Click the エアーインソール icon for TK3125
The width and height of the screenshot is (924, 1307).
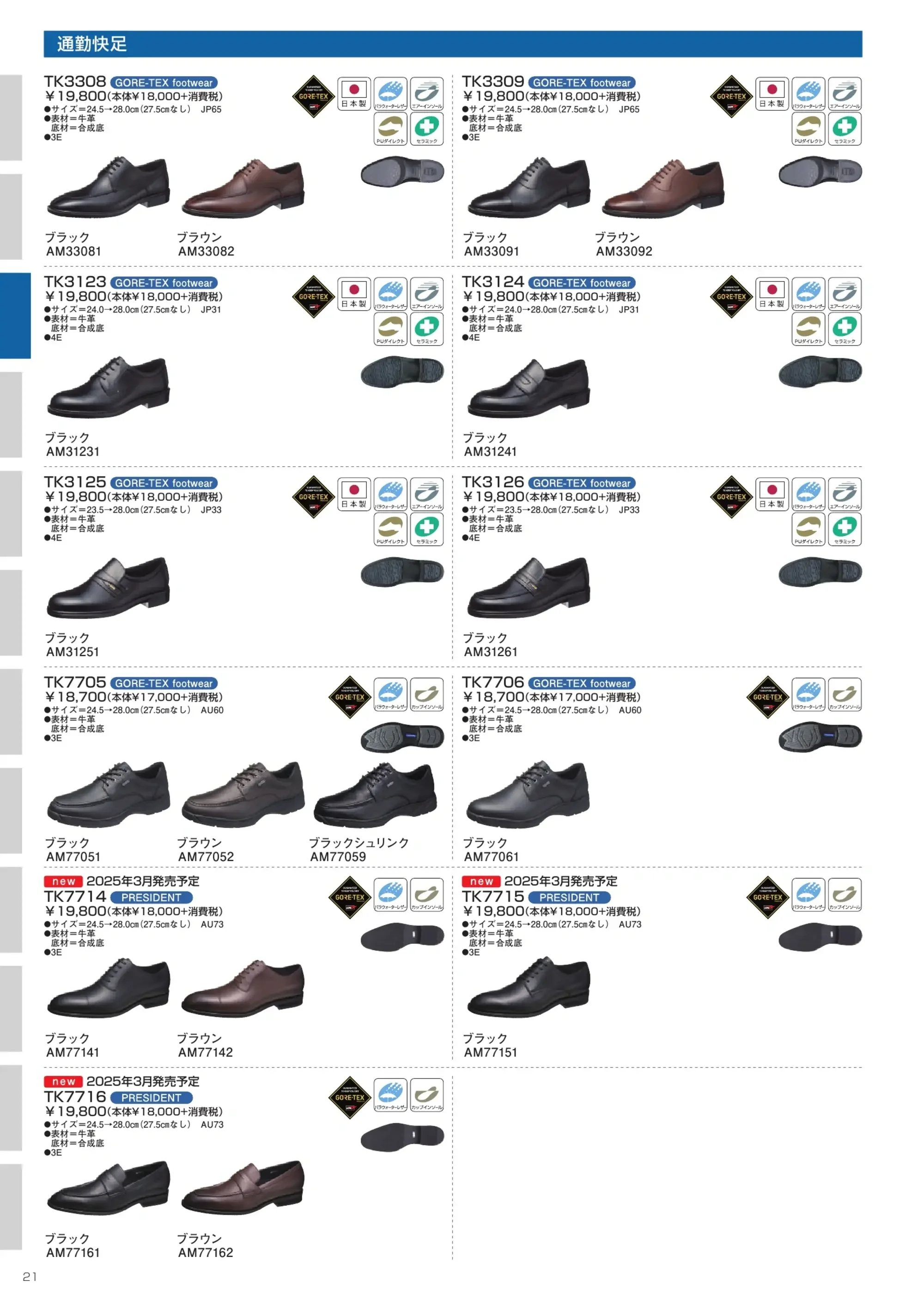tap(427, 494)
